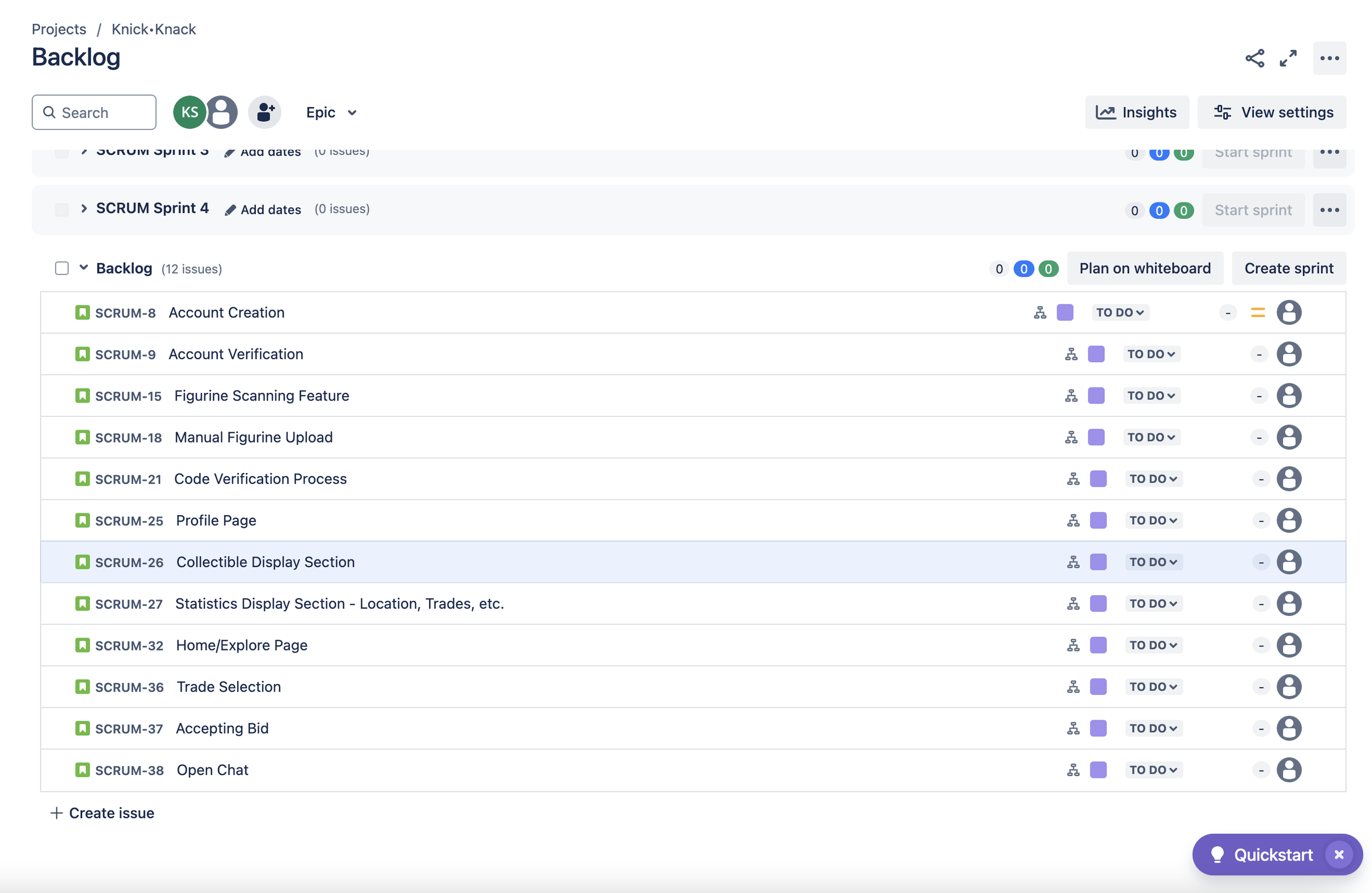Viewport: 1372px width, 893px height.
Task: Click the pencil Add dates on SCRUM Sprint 4
Action: click(x=263, y=210)
